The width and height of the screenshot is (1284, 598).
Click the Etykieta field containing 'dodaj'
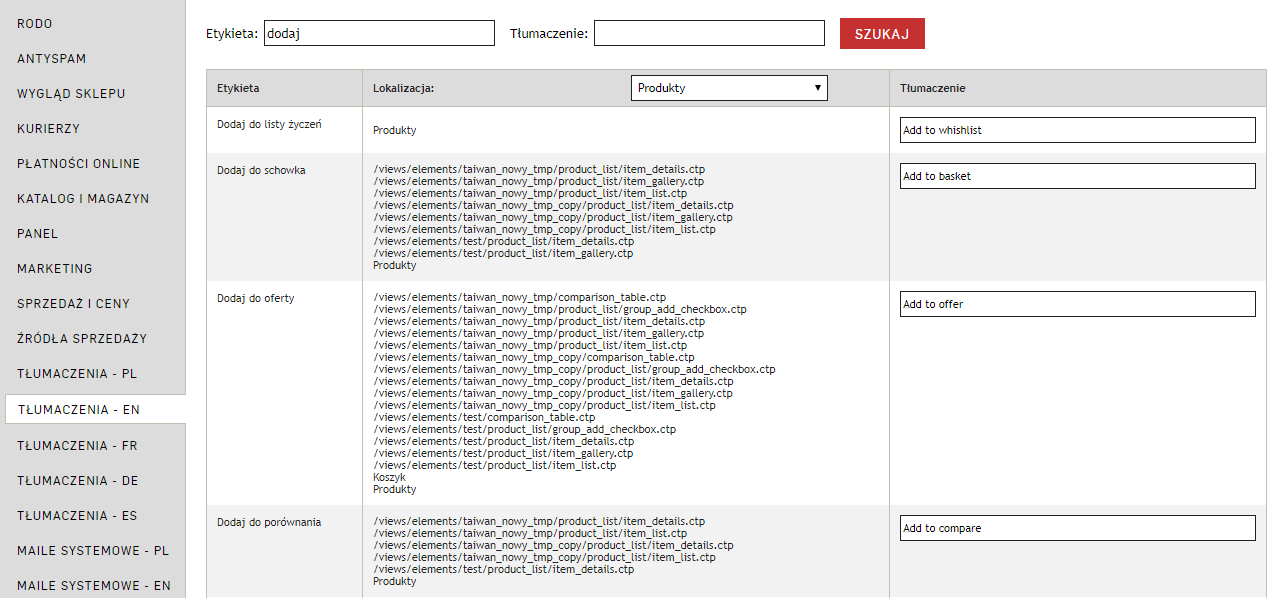point(379,33)
